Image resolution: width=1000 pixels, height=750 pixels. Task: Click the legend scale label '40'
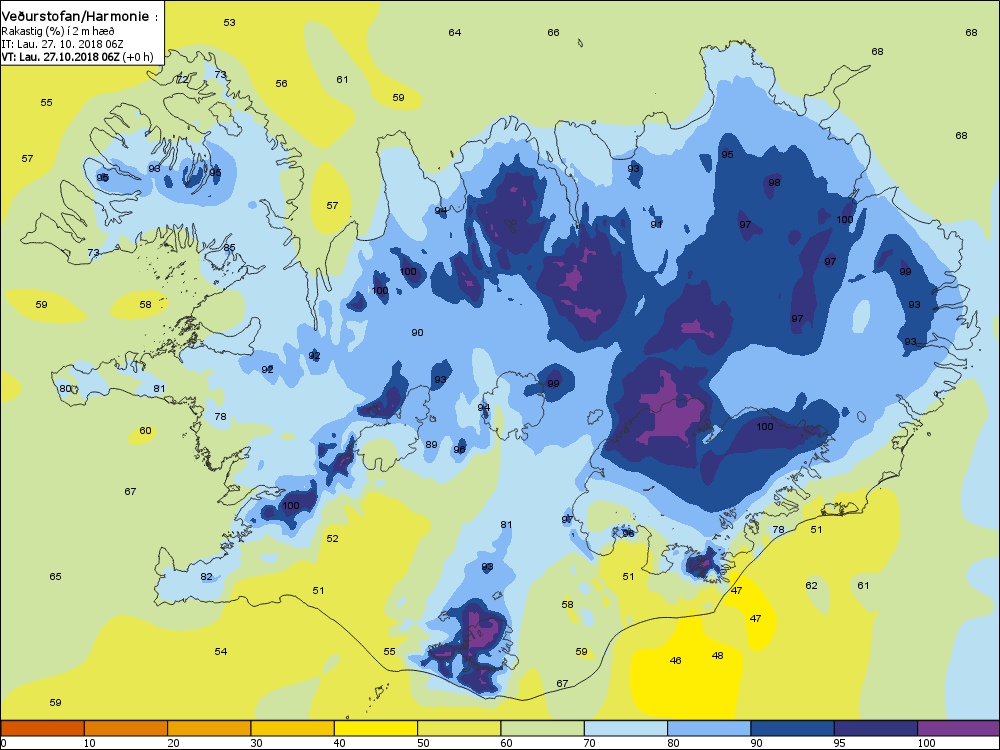[340, 743]
